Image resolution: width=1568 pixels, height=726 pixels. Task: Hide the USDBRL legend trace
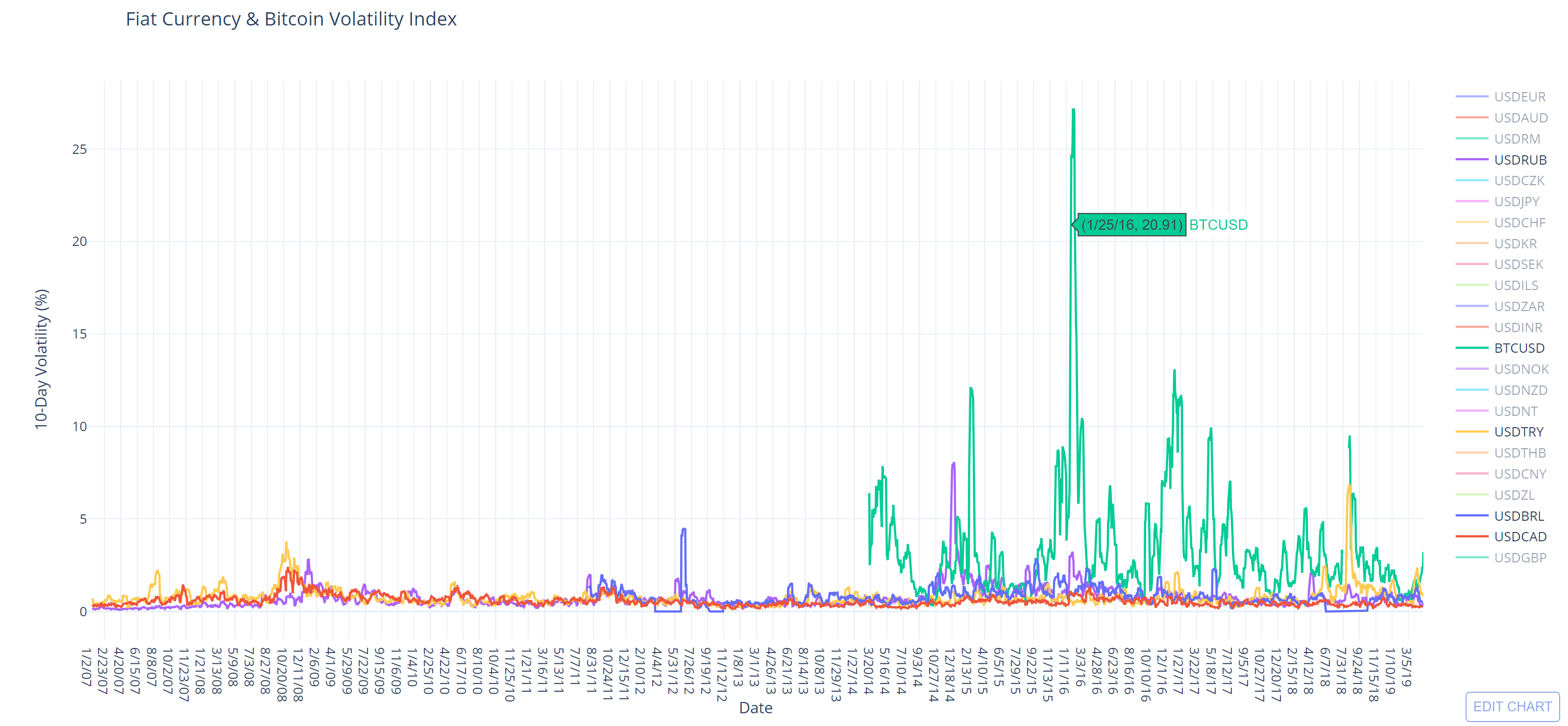(x=1519, y=516)
